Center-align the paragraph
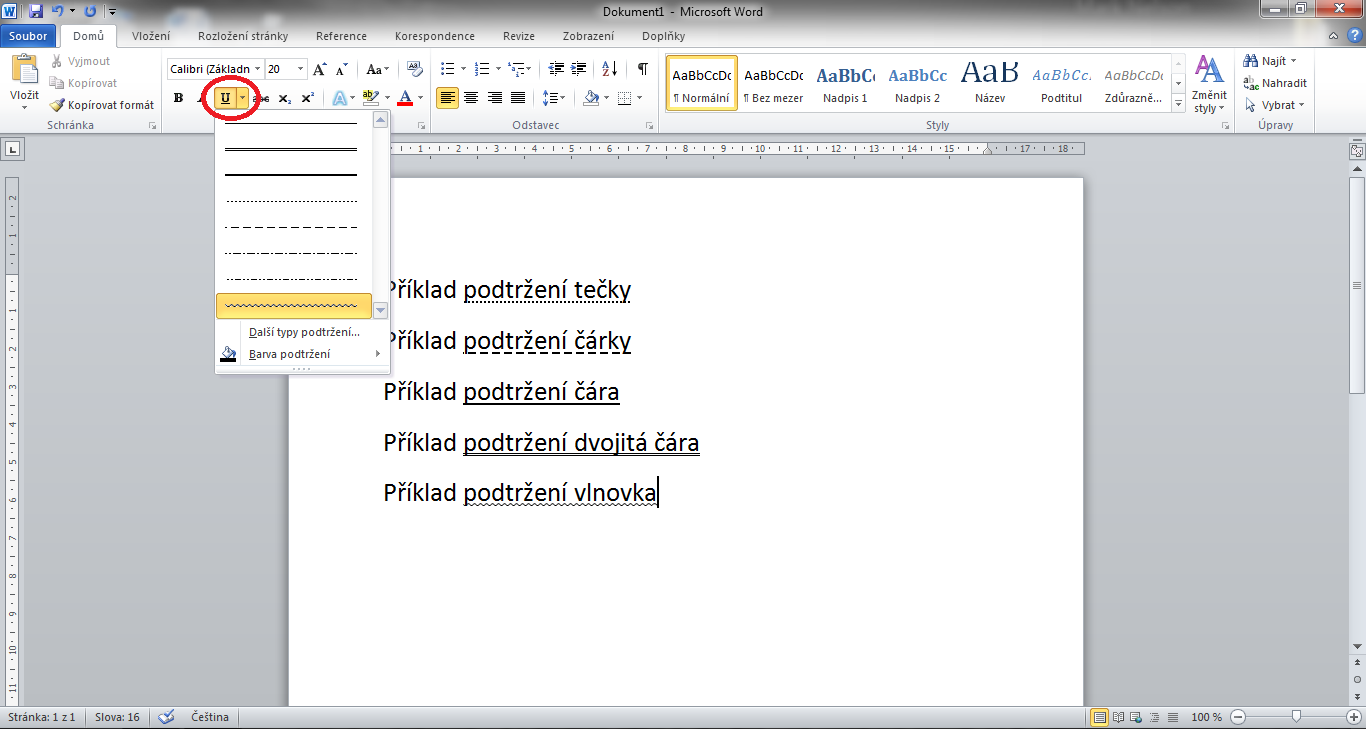This screenshot has height=729, width=1366. tap(471, 98)
